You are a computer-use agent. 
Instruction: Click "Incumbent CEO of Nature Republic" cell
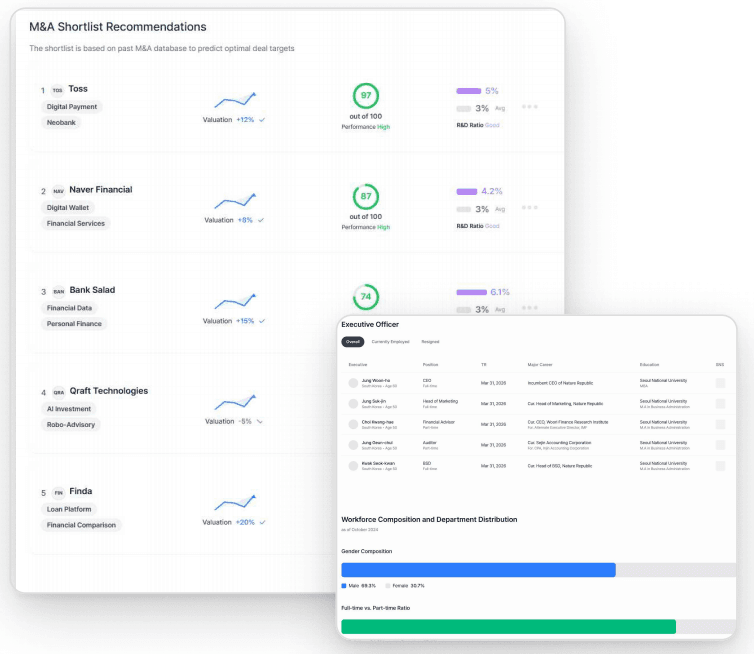560,383
